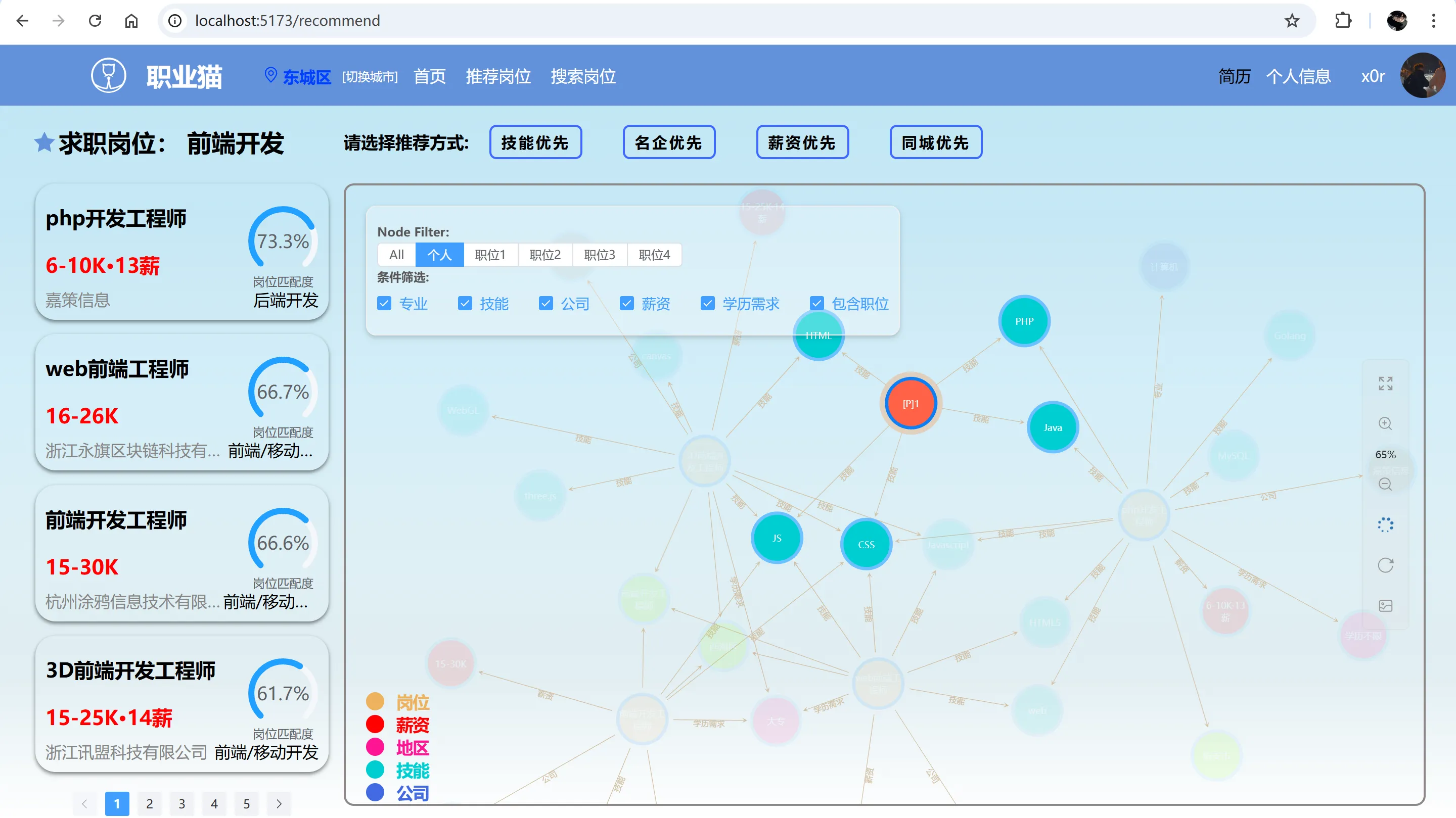Screen dimensions: 1456x818
Task: Open the 搜索岗位 menu item
Action: click(x=583, y=76)
